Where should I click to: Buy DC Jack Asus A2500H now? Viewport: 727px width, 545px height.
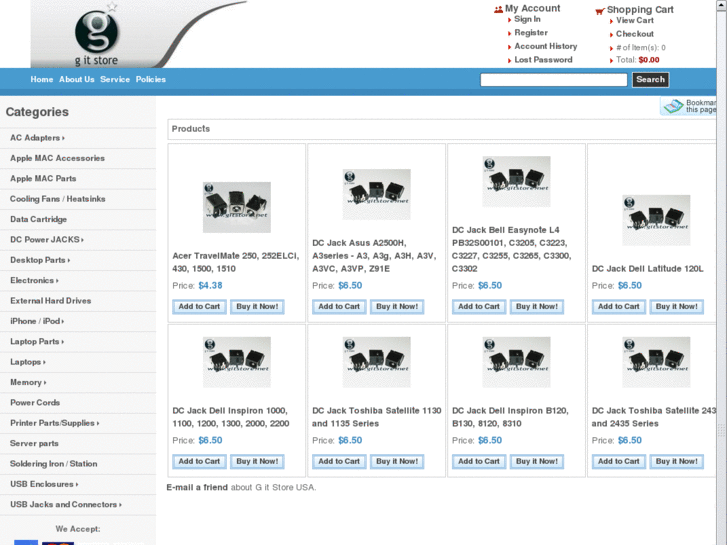click(397, 307)
